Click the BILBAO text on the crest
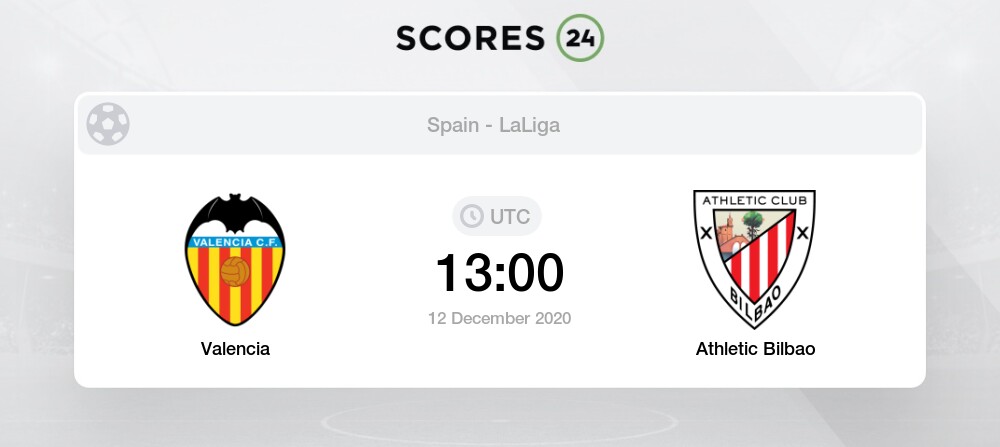1000x447 pixels. (x=754, y=304)
